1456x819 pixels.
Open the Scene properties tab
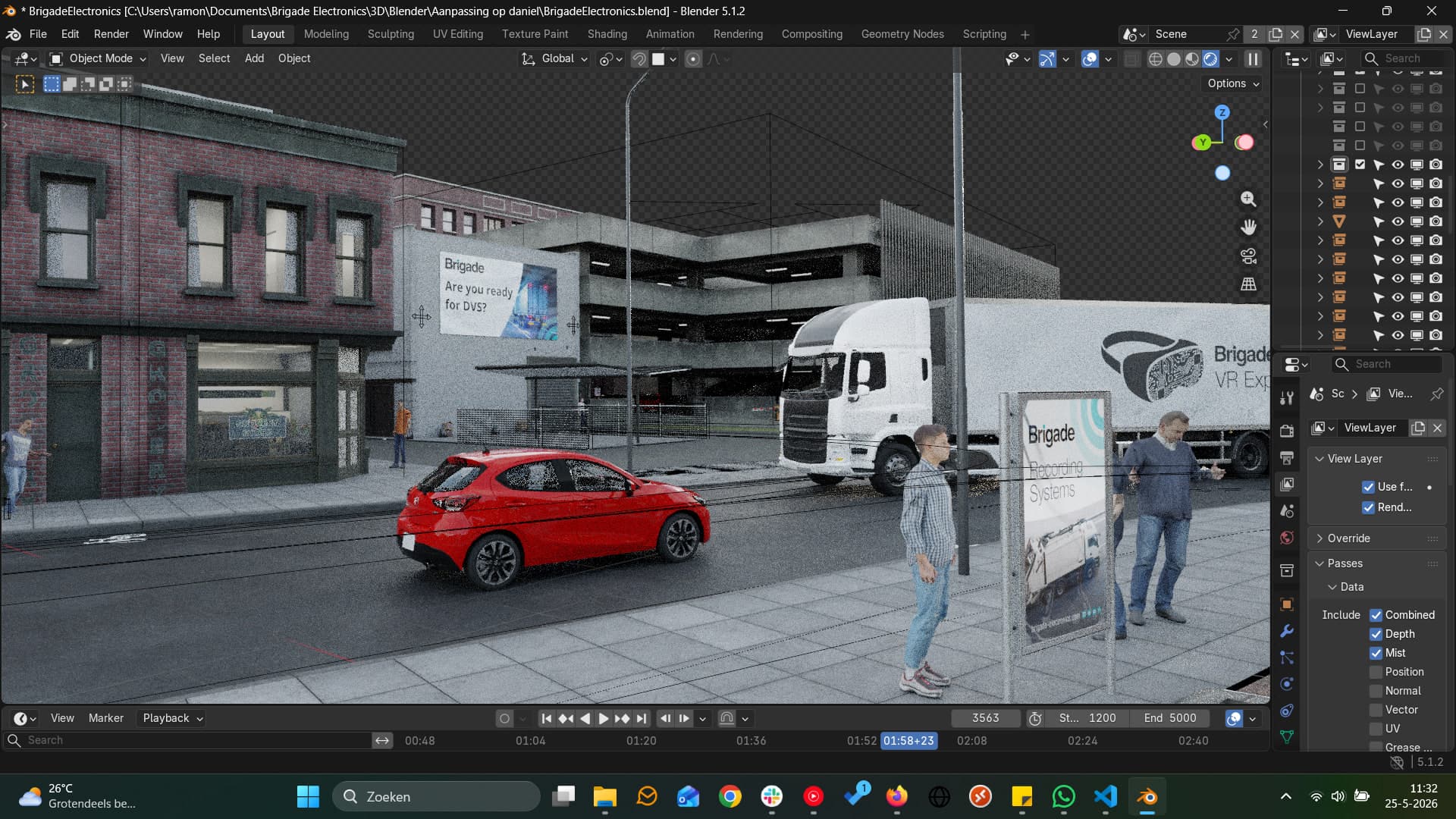click(1287, 511)
